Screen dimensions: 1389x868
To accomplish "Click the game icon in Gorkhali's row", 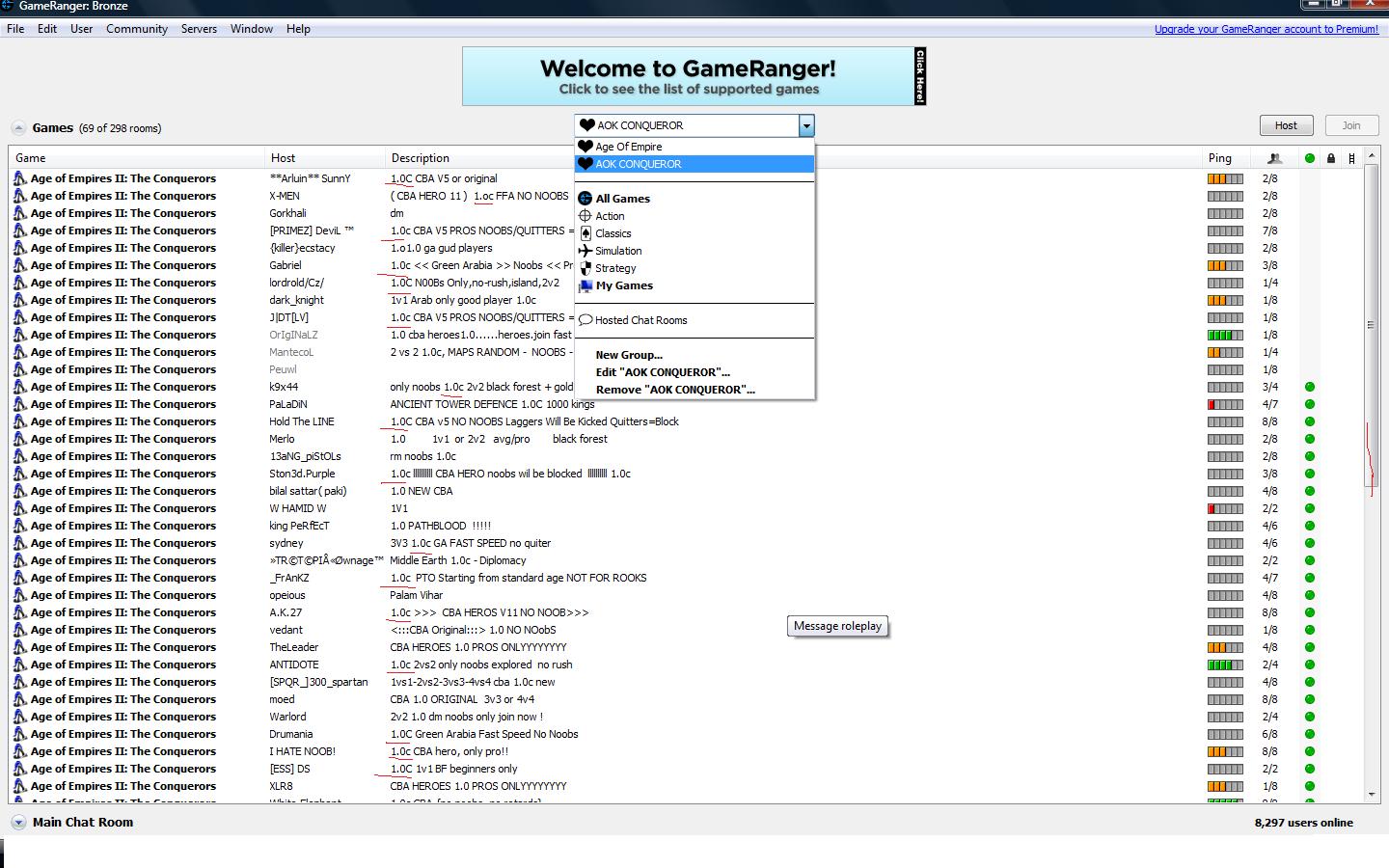I will tap(19, 213).
